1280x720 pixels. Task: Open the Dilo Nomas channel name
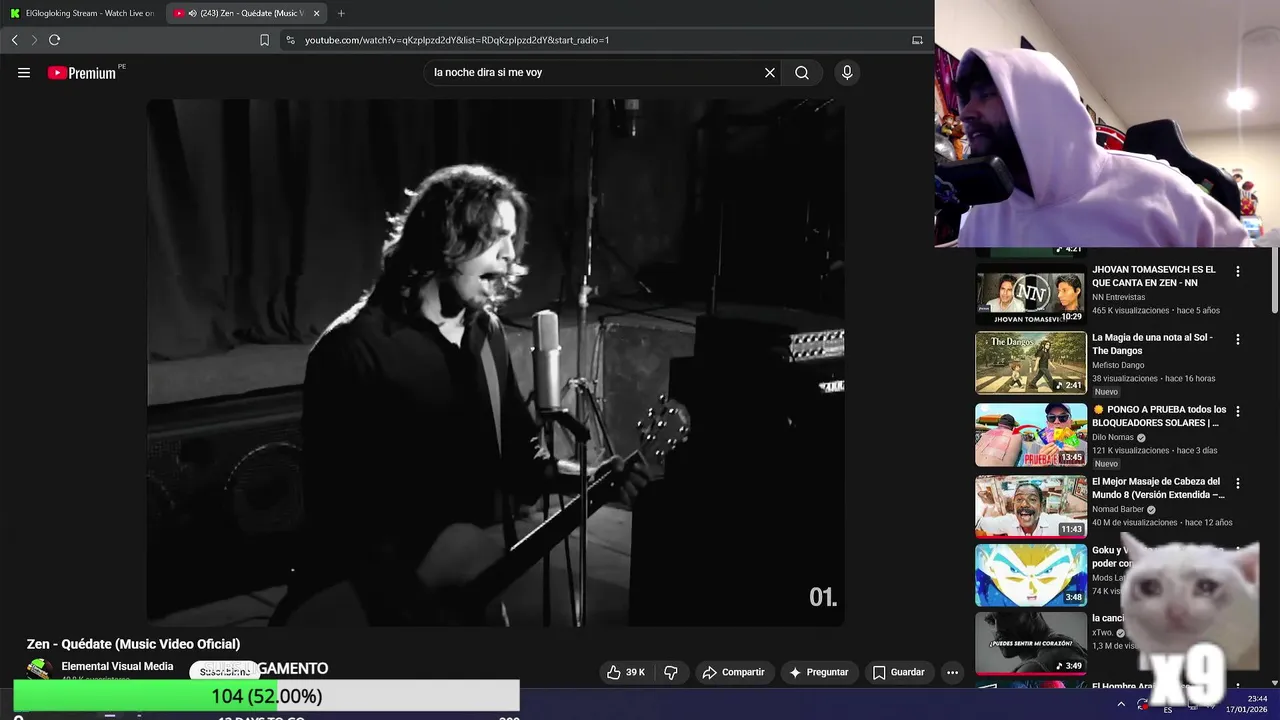coord(1114,437)
